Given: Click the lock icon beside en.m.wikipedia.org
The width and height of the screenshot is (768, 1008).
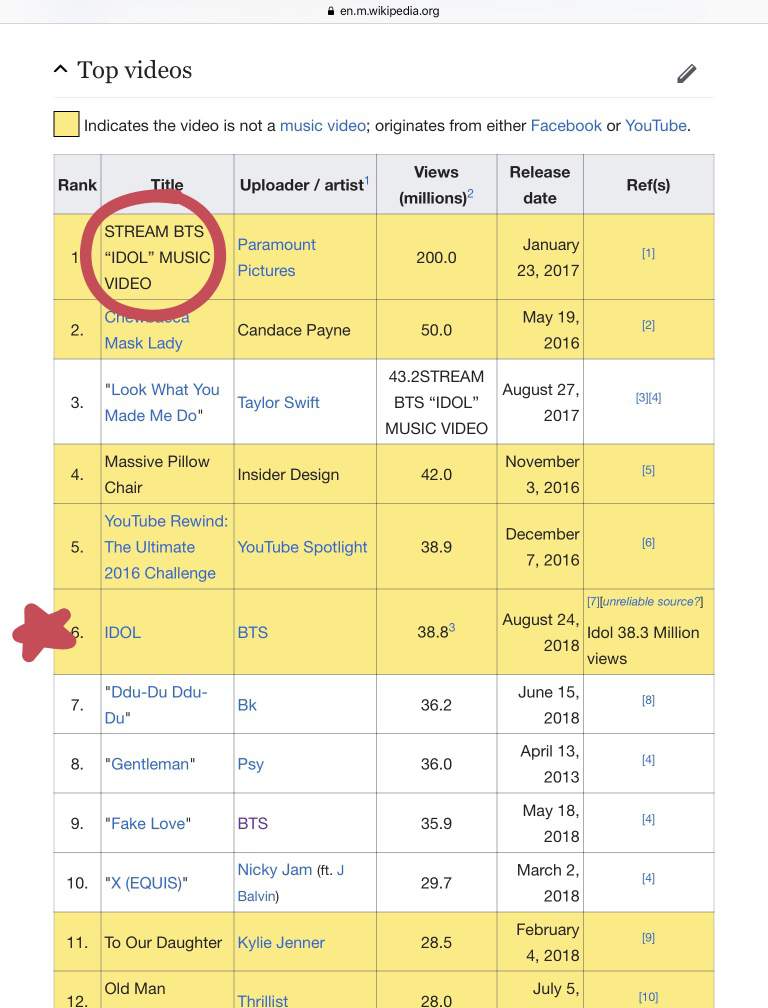Looking at the screenshot, I should coord(331,11).
